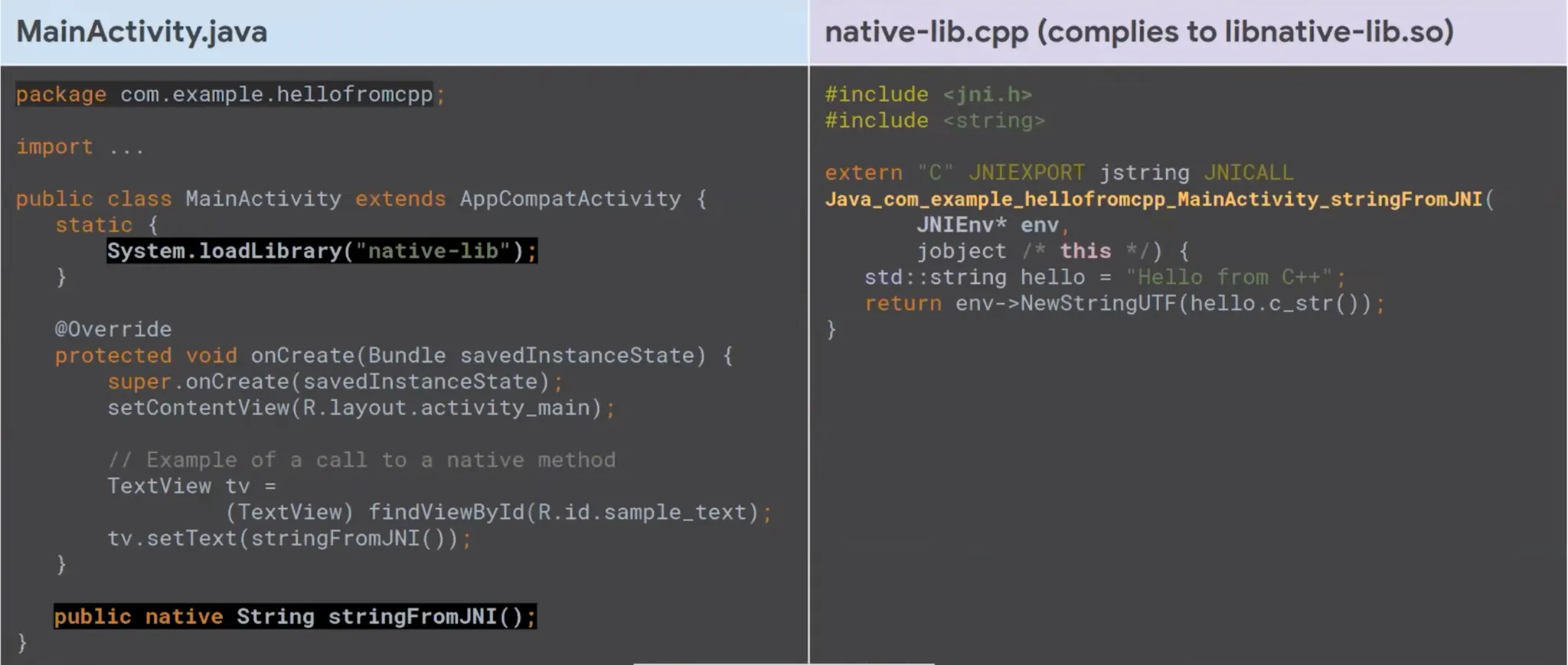The image size is (1568, 665).
Task: Click the package com.example.hellofromcpp line
Action: [x=230, y=95]
